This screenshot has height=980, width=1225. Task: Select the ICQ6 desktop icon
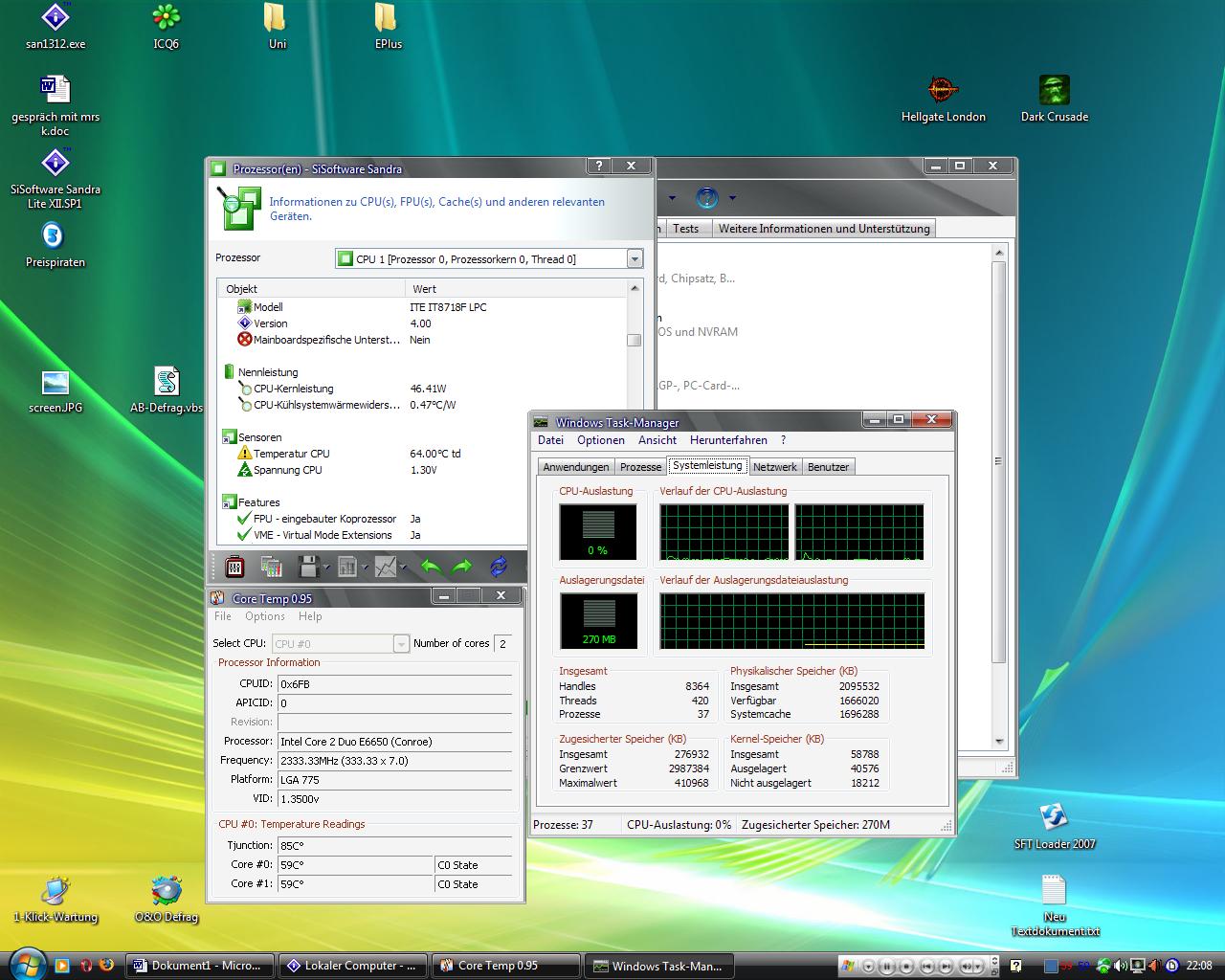167,26
